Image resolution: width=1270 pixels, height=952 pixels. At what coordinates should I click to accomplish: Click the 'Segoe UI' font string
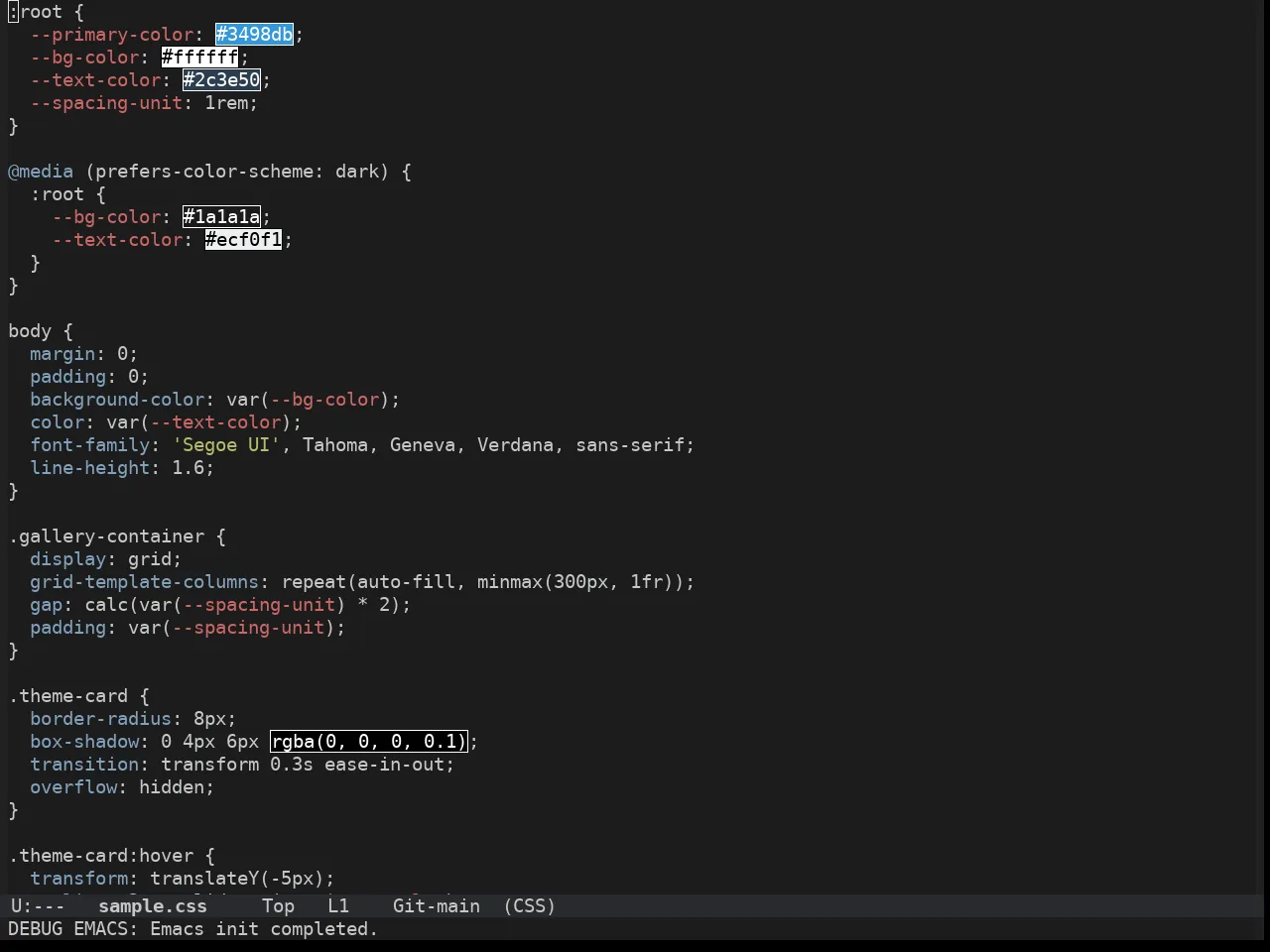[x=226, y=445]
